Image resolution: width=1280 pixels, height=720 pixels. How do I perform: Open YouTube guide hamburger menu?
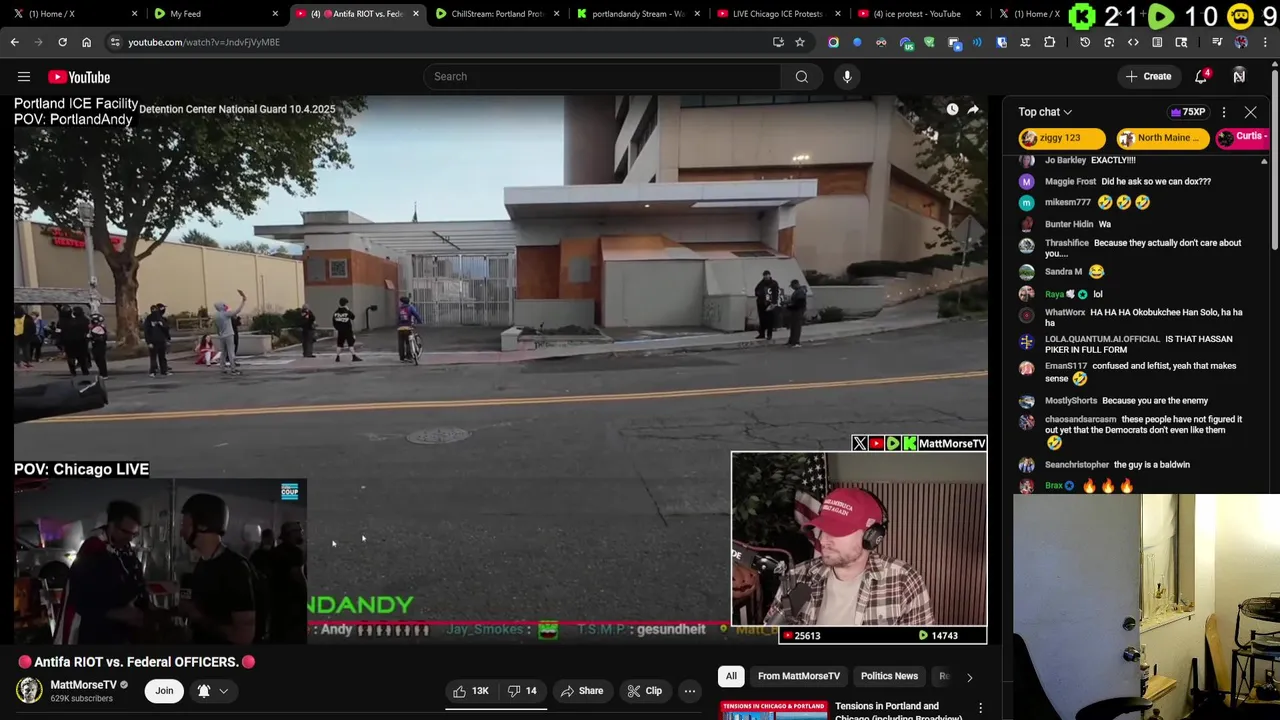[x=24, y=77]
